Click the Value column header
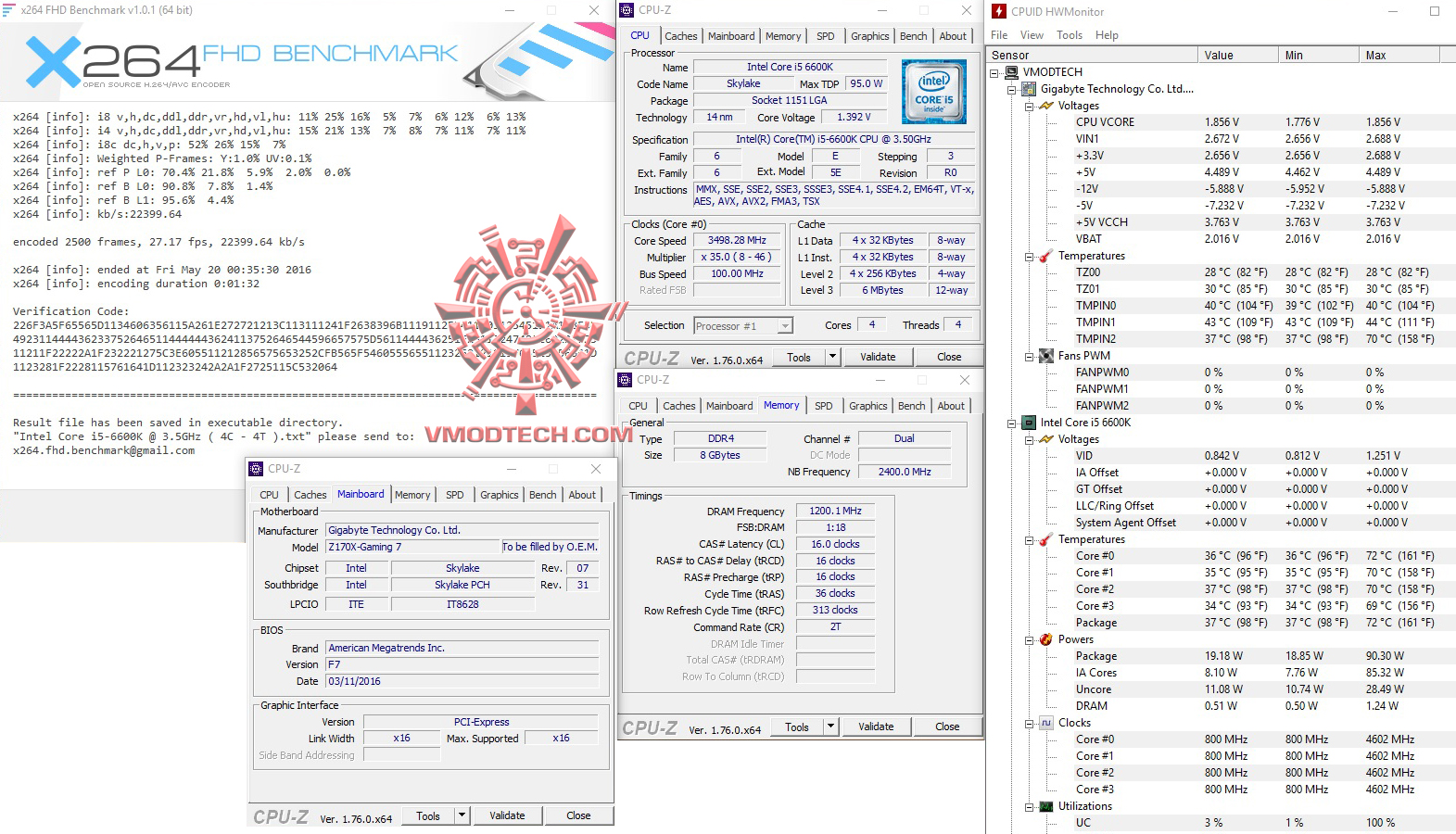Image resolution: width=1456 pixels, height=834 pixels. 1238,56
